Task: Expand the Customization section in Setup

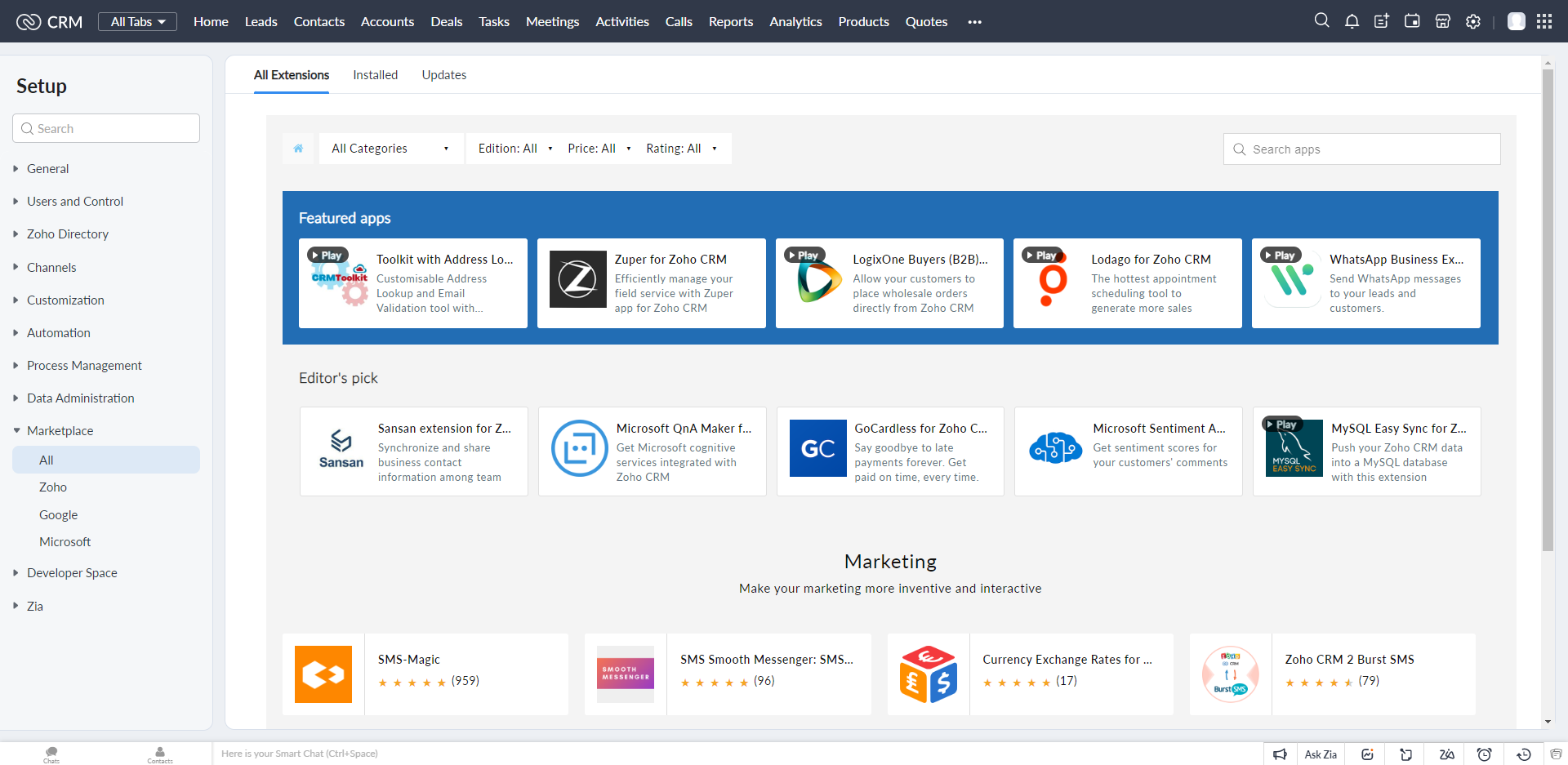Action: tap(65, 300)
